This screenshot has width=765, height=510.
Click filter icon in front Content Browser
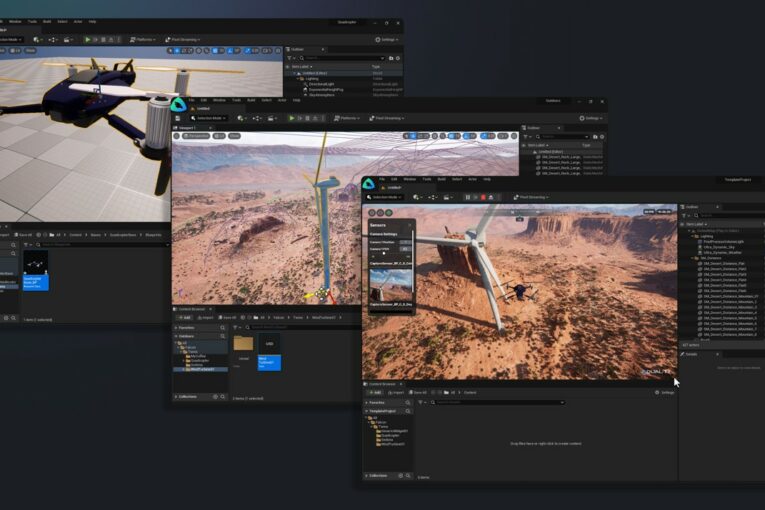tap(421, 403)
